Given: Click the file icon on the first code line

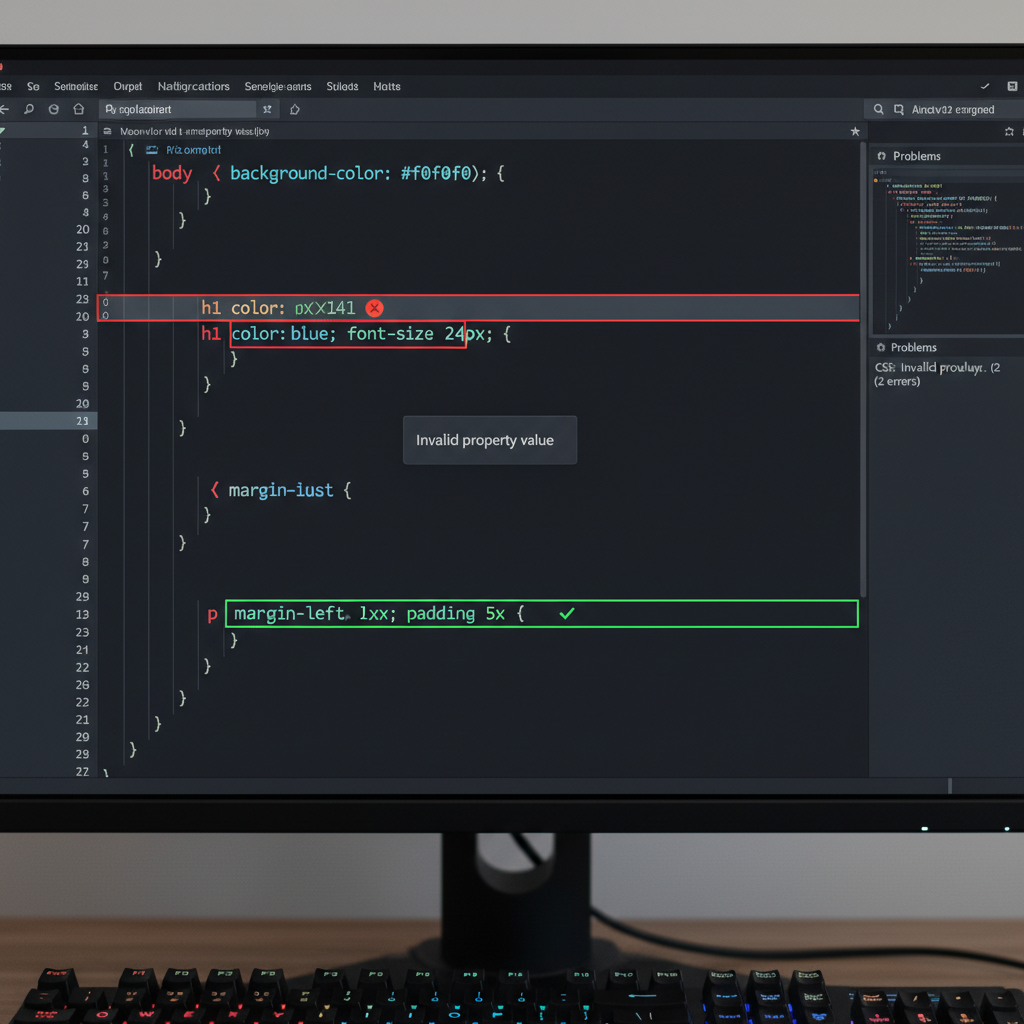Looking at the screenshot, I should coord(154,150).
